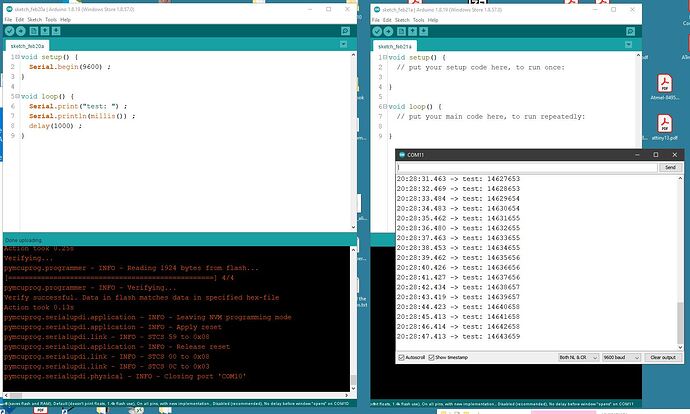This screenshot has height=414, width=690.
Task: Collapse setup() fold marker in right editor
Action: pyautogui.click(x=385, y=57)
